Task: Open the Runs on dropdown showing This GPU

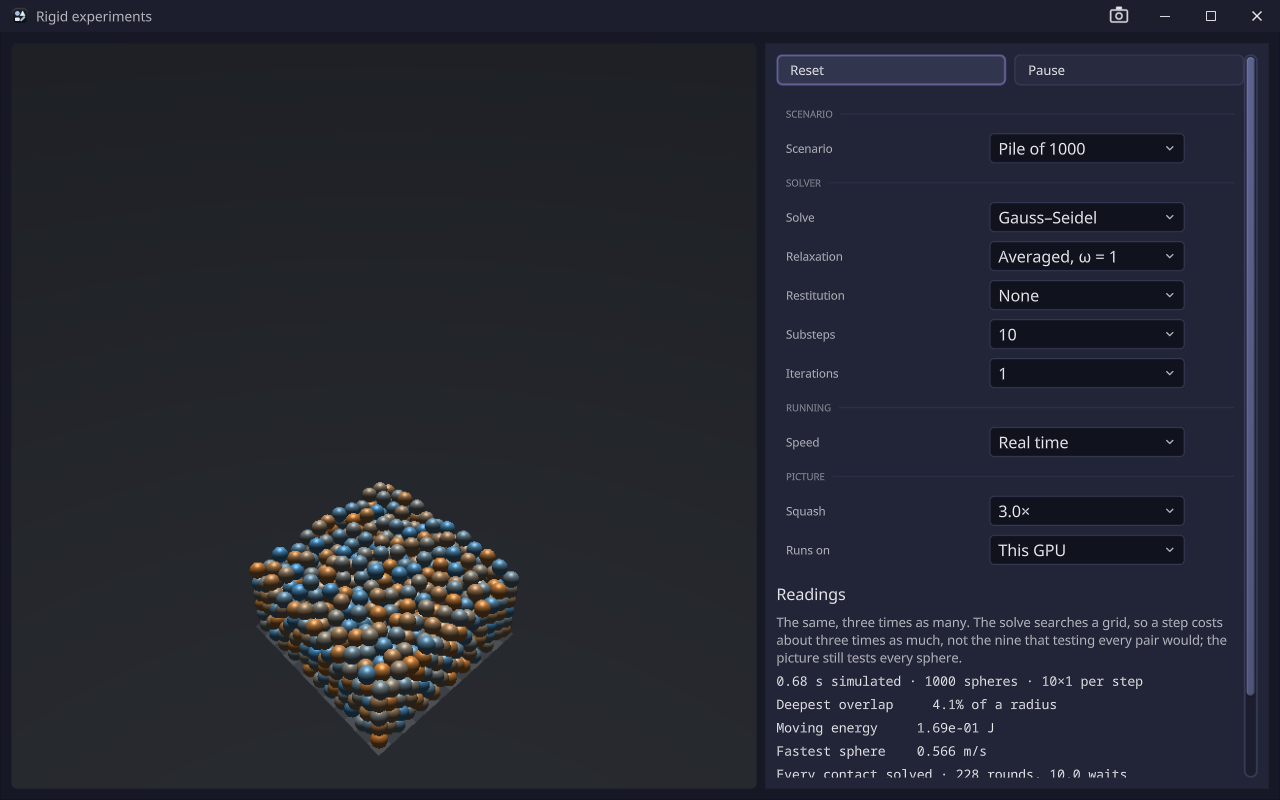Action: pyautogui.click(x=1086, y=551)
